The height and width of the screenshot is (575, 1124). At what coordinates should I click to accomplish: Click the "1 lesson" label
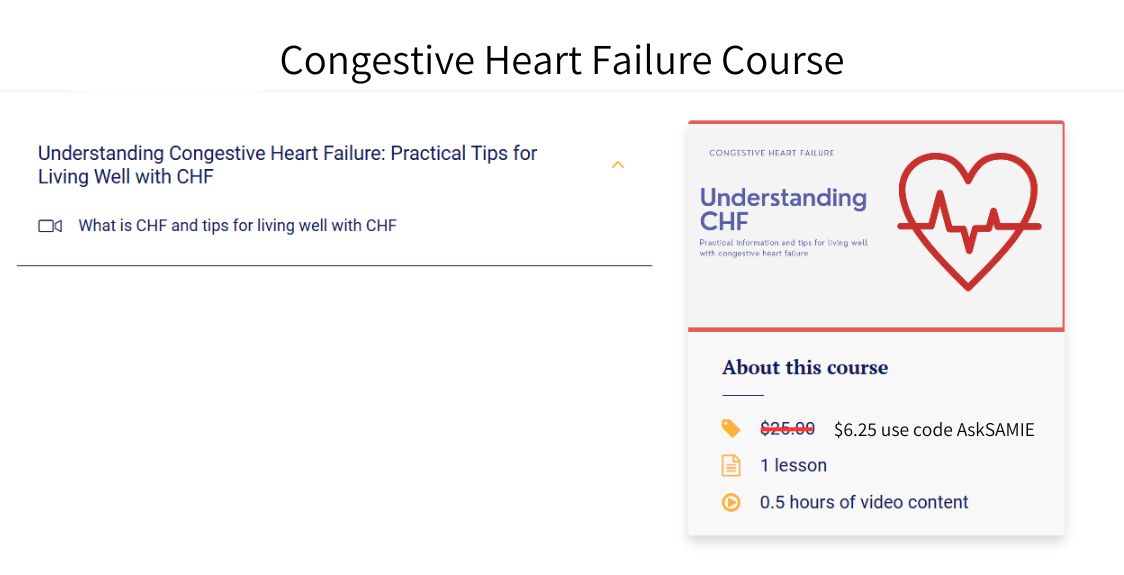coord(793,465)
